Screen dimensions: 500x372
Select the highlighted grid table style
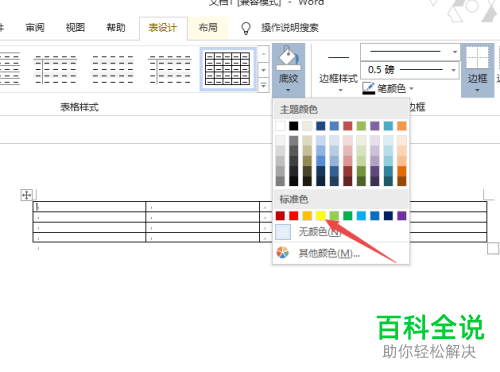click(228, 69)
